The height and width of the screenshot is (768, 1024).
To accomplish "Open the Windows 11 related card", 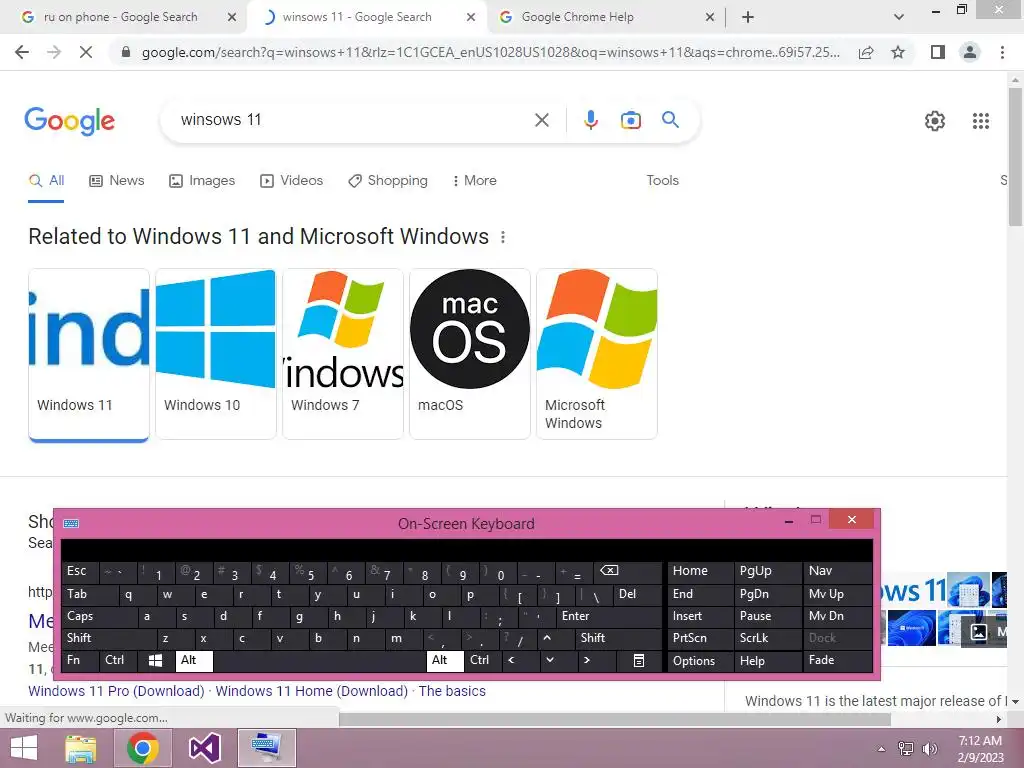I will point(89,355).
